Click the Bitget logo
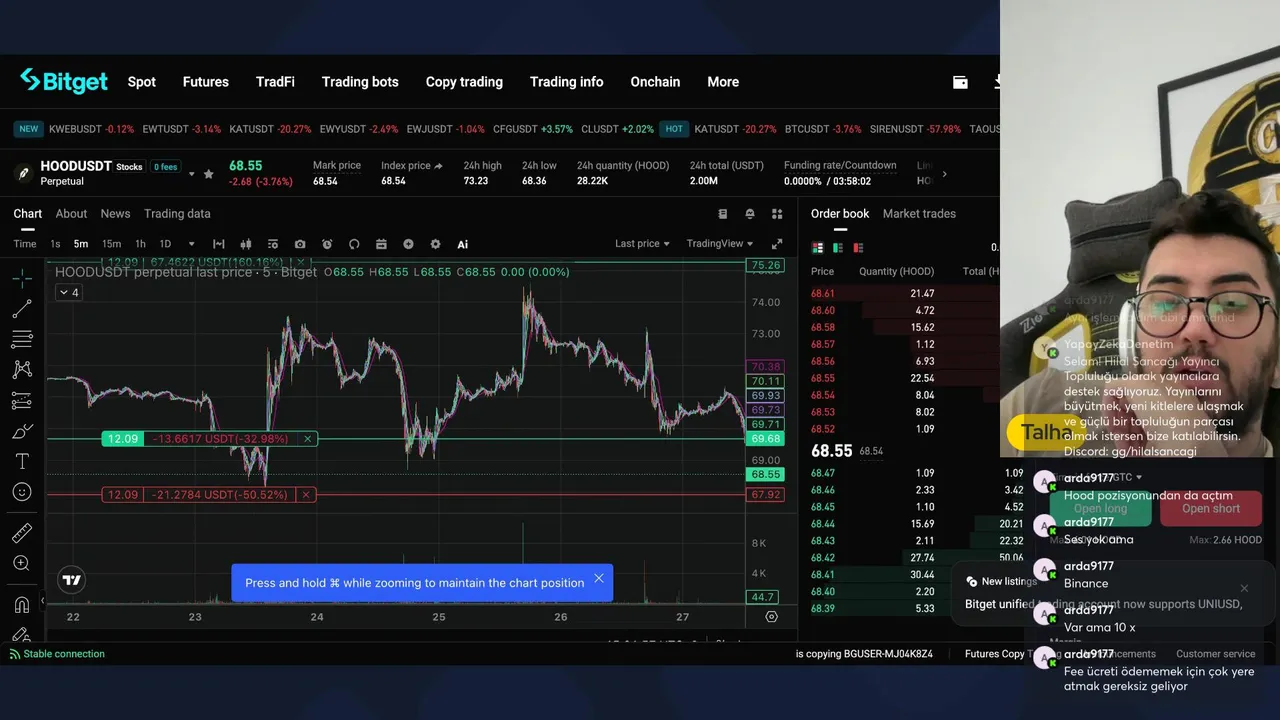The image size is (1280, 720). [x=64, y=81]
